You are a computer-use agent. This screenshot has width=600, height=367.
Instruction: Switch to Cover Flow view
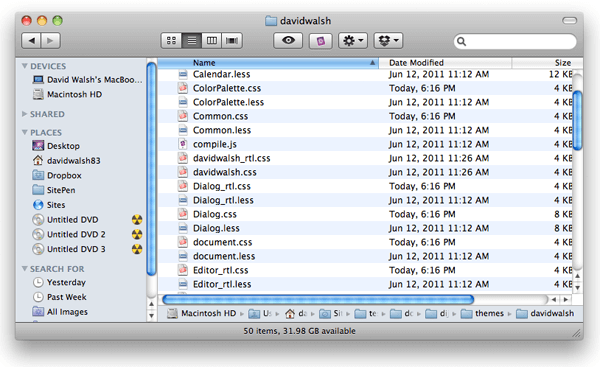(x=232, y=41)
